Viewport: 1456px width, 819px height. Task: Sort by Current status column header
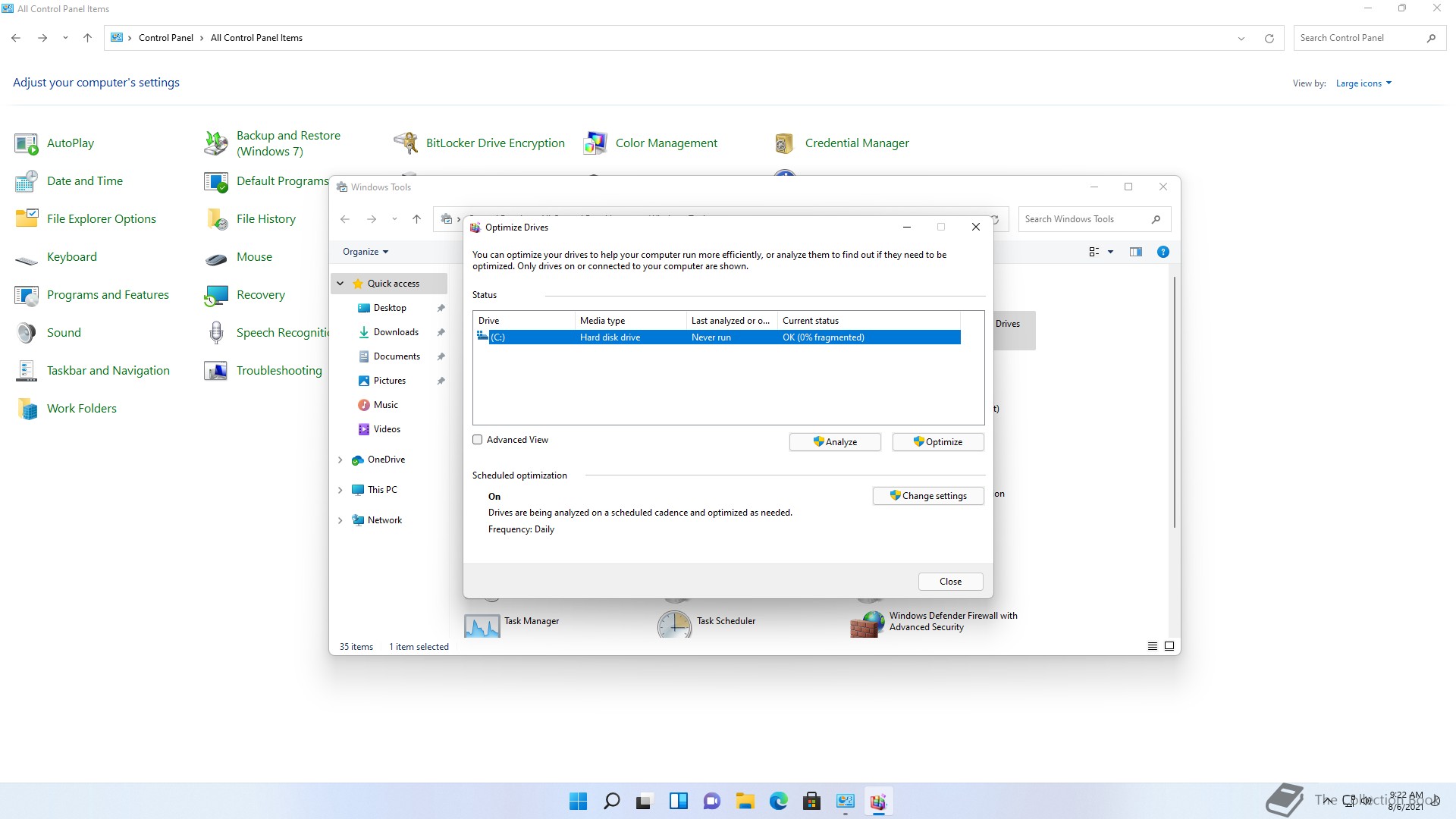(869, 321)
